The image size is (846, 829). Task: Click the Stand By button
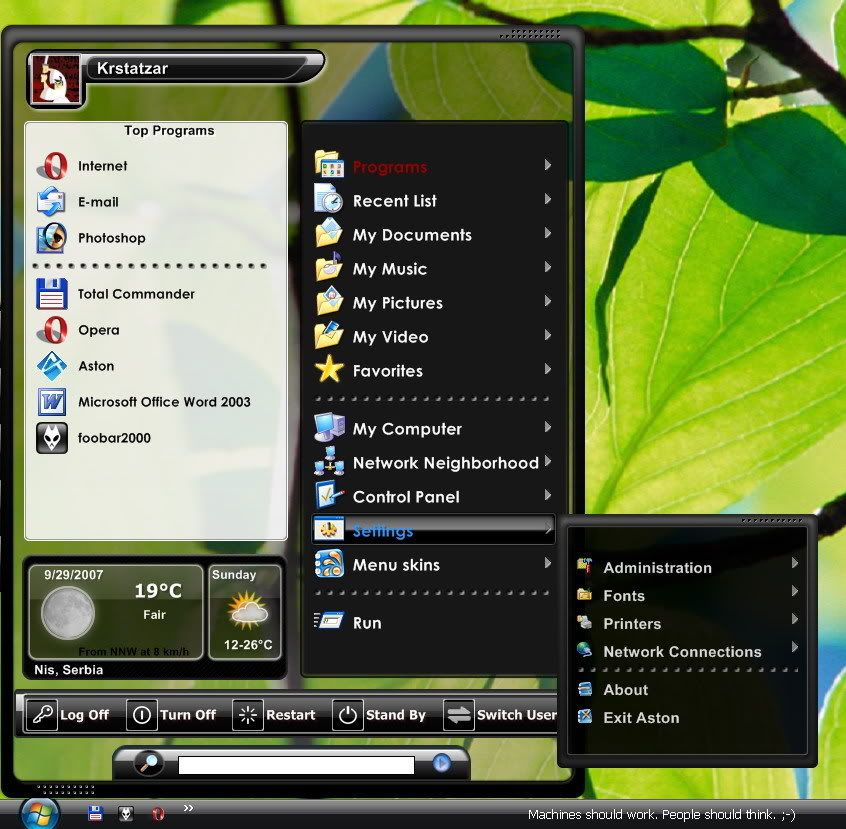(x=380, y=715)
